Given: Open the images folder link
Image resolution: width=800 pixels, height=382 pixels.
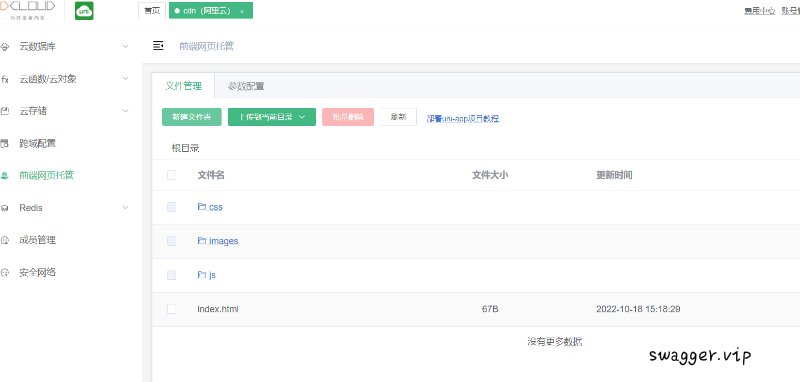Looking at the screenshot, I should point(223,241).
